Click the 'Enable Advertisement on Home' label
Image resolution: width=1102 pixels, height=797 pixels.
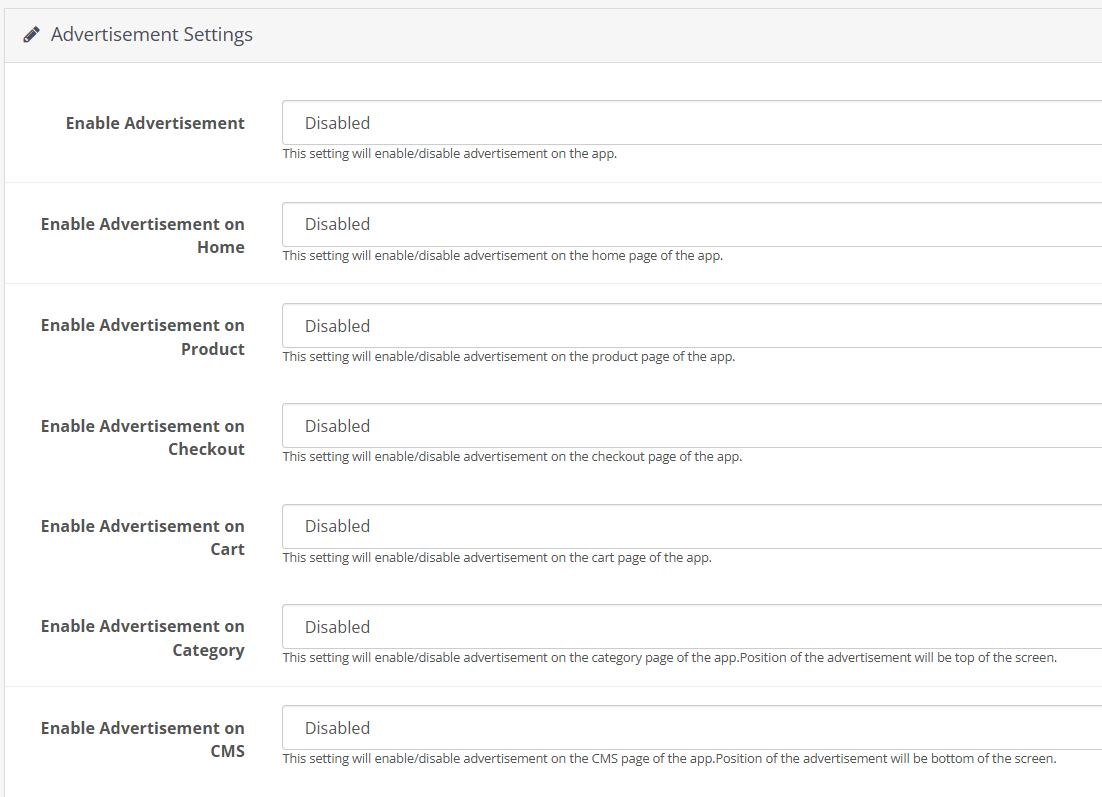coord(143,235)
